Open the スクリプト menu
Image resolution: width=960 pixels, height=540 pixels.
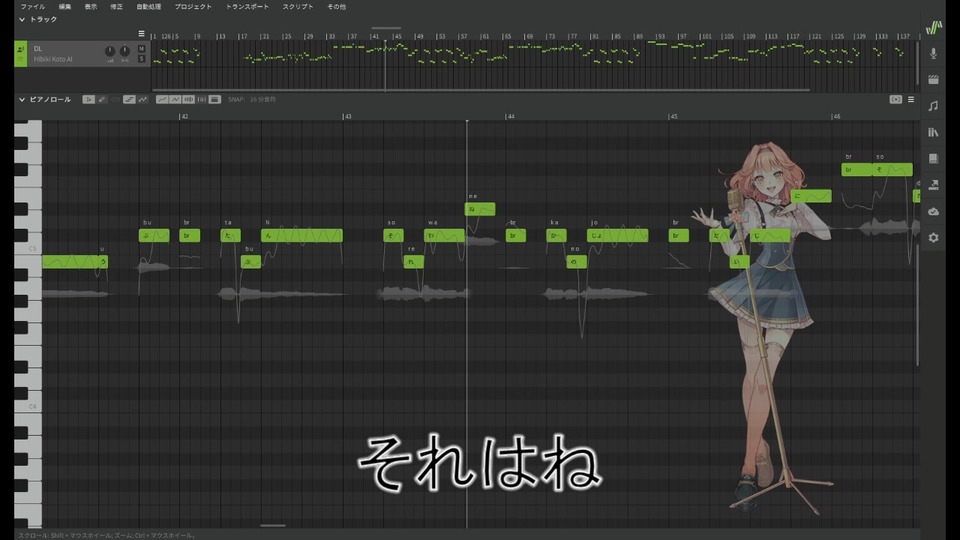298,7
